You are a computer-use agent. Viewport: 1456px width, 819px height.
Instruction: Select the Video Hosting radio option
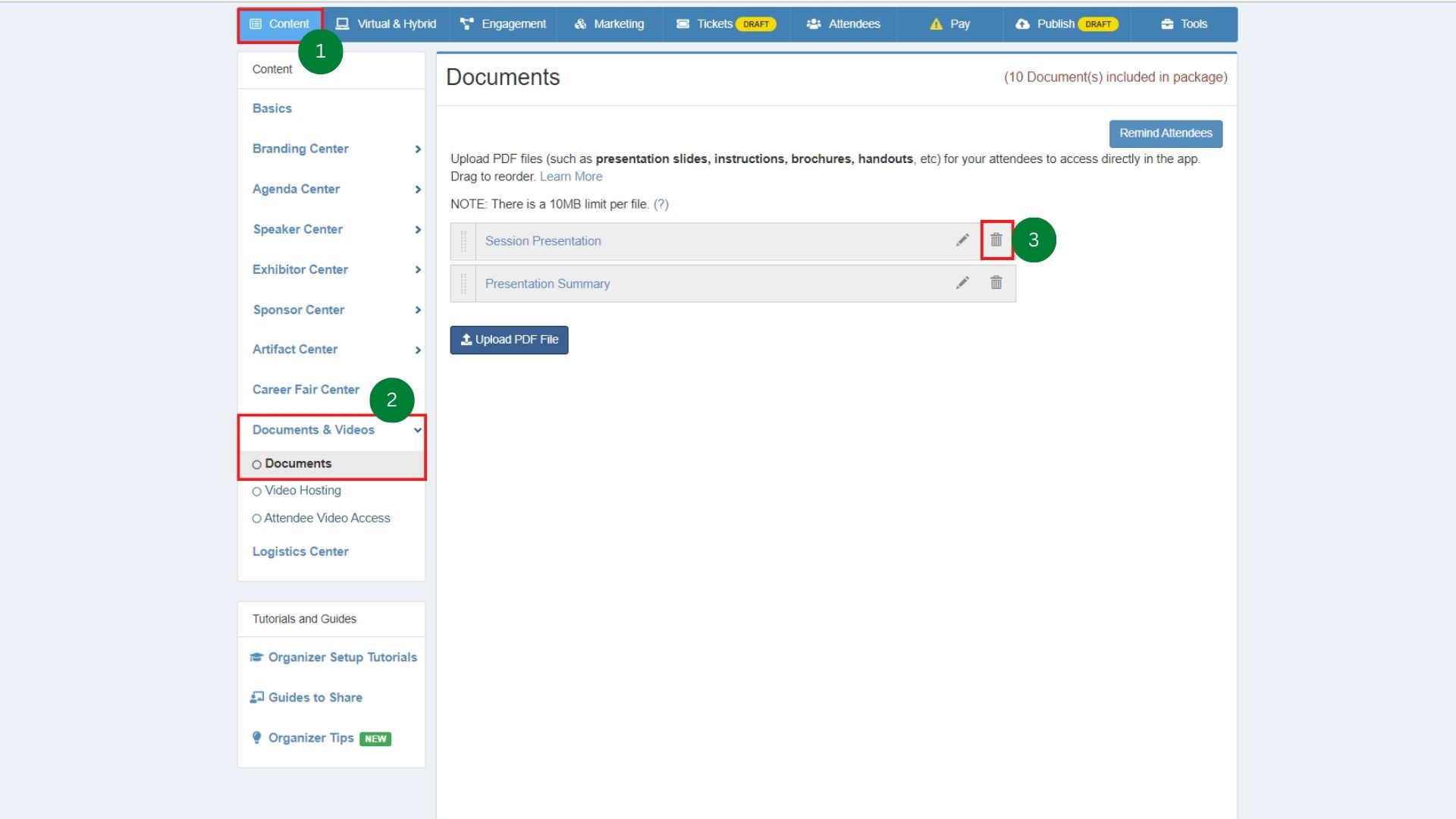[x=257, y=491]
